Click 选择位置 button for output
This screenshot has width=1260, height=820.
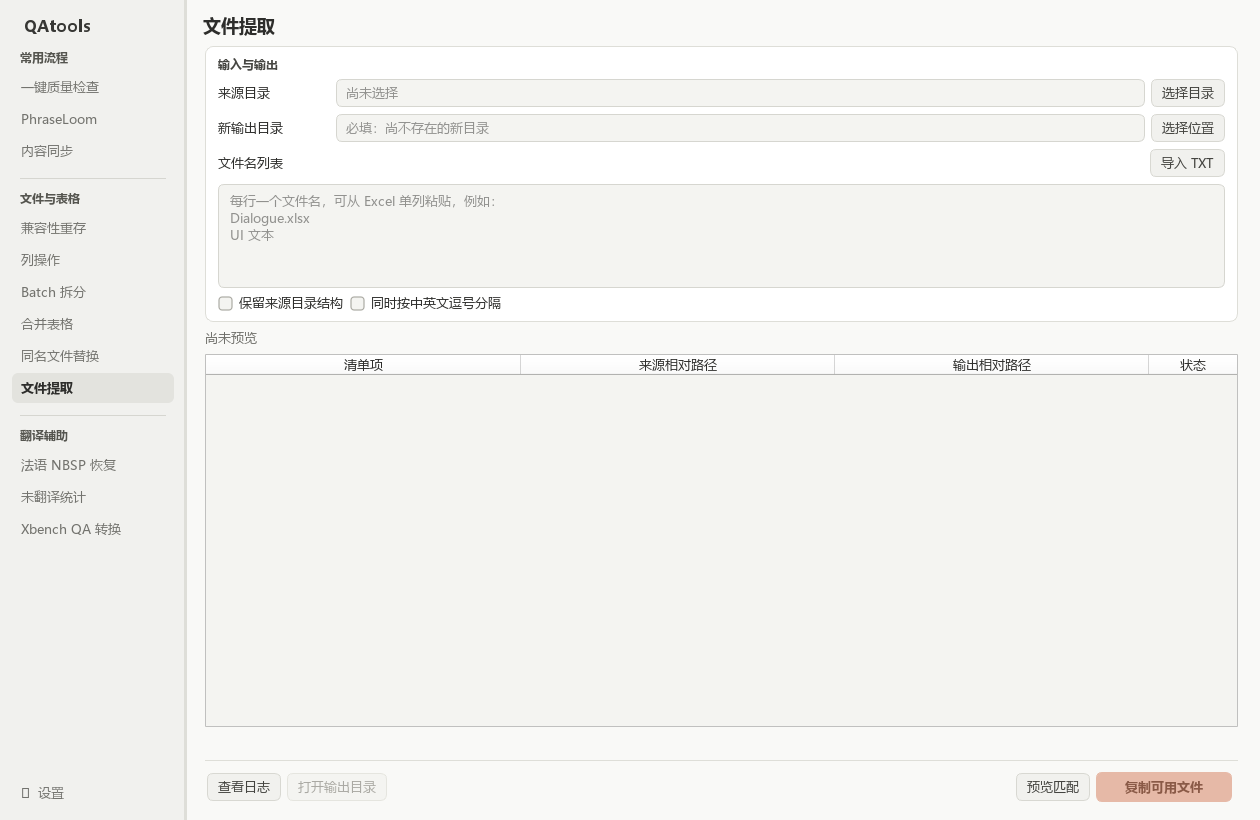pyautogui.click(x=1188, y=128)
